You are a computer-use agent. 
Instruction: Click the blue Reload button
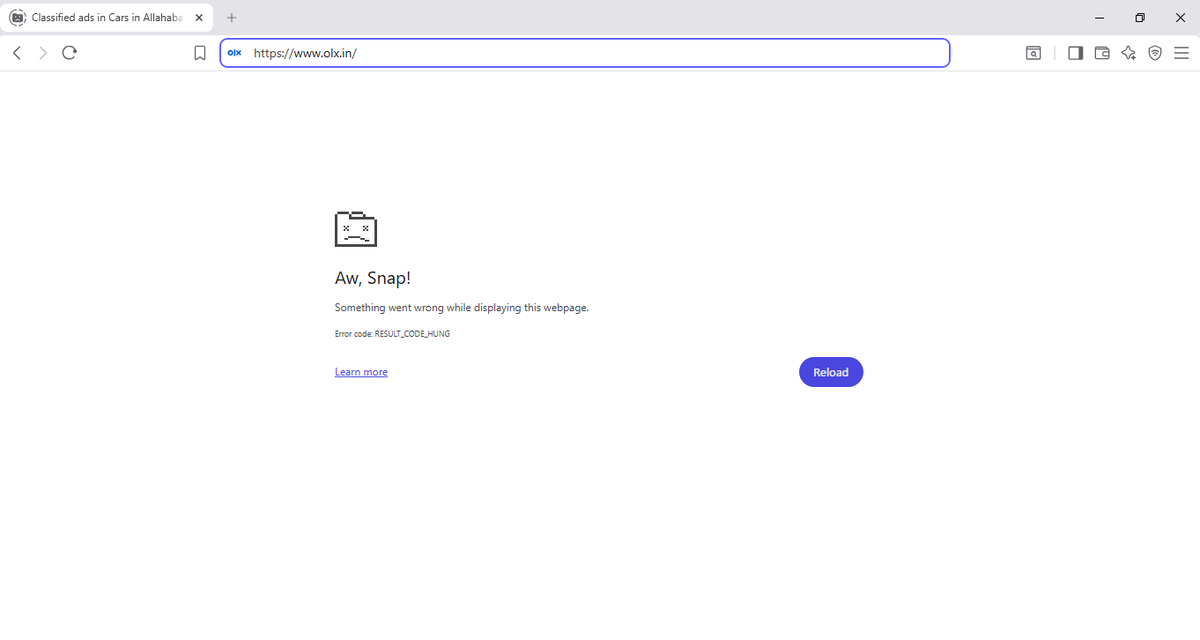click(831, 372)
